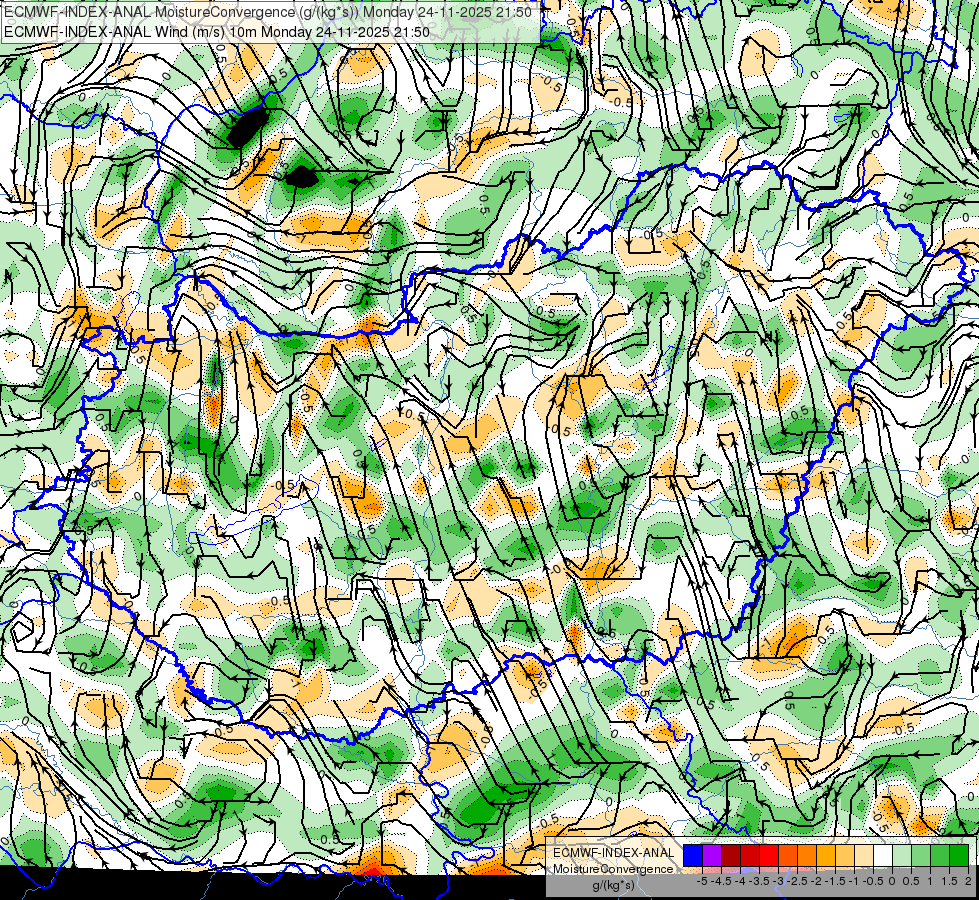The height and width of the screenshot is (900, 979).
Task: Click the ECMWF-INDEX-ANAL label in the legend
Action: (614, 853)
